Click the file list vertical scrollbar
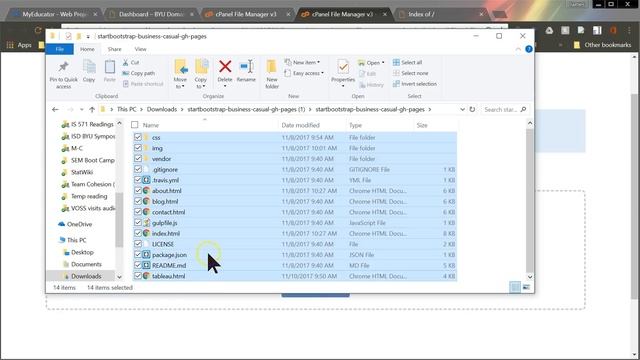Viewport: 640px width, 360px height. coord(529,200)
